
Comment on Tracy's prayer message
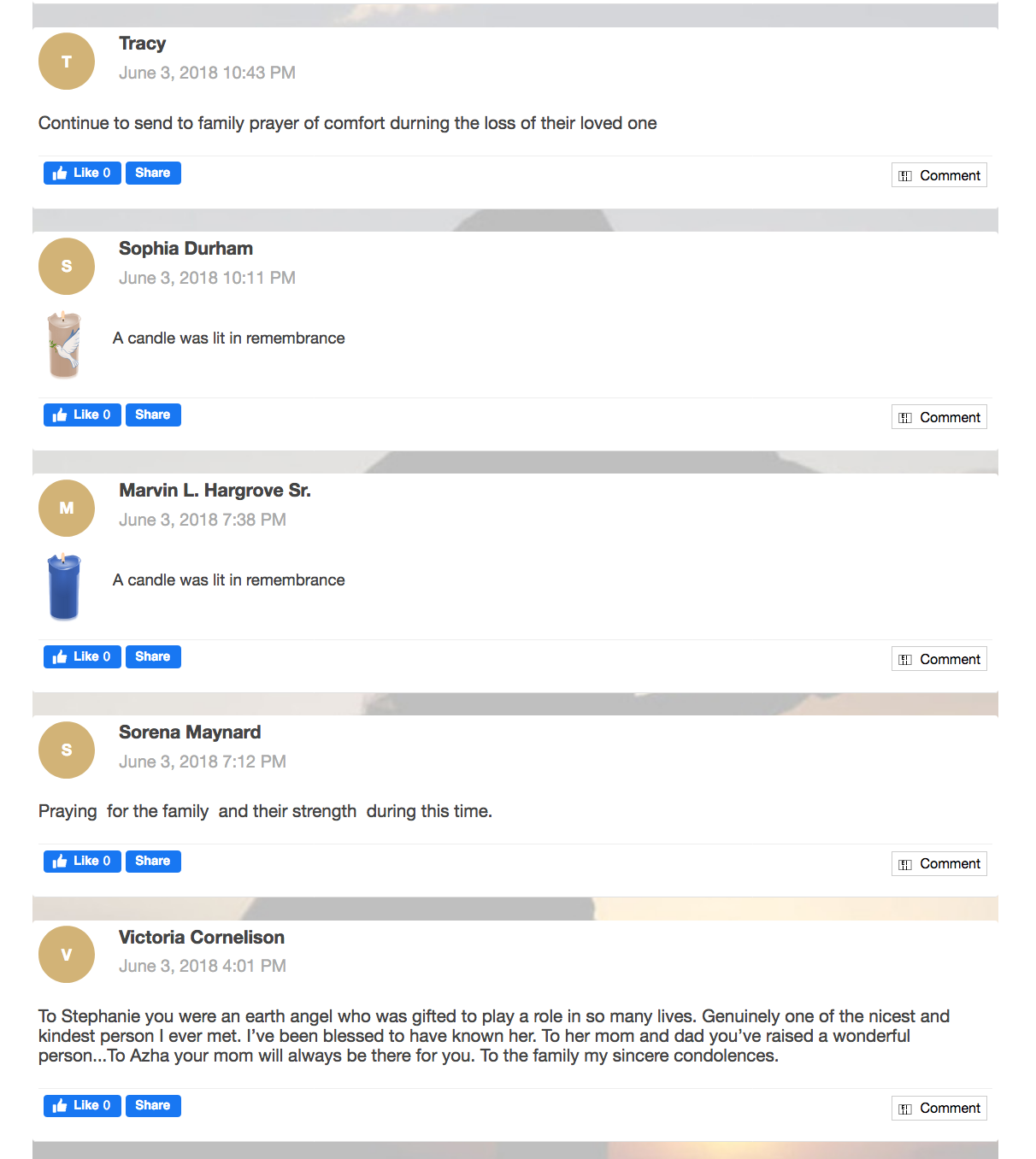click(939, 175)
